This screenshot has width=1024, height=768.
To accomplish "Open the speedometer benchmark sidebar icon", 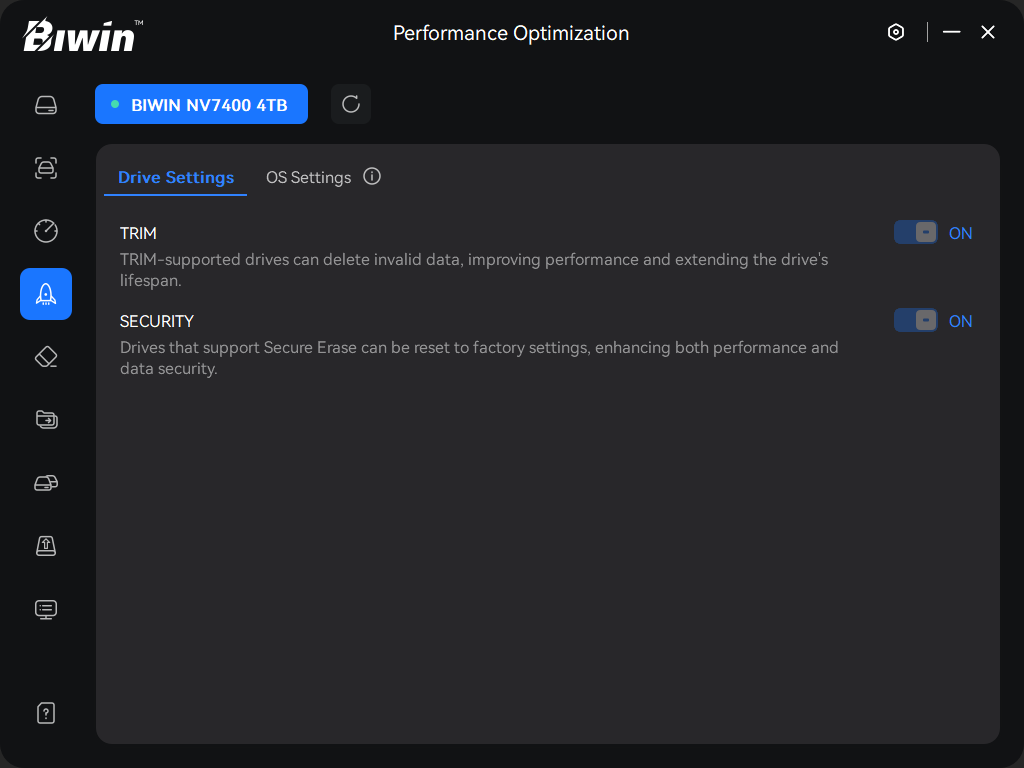I will pos(46,231).
